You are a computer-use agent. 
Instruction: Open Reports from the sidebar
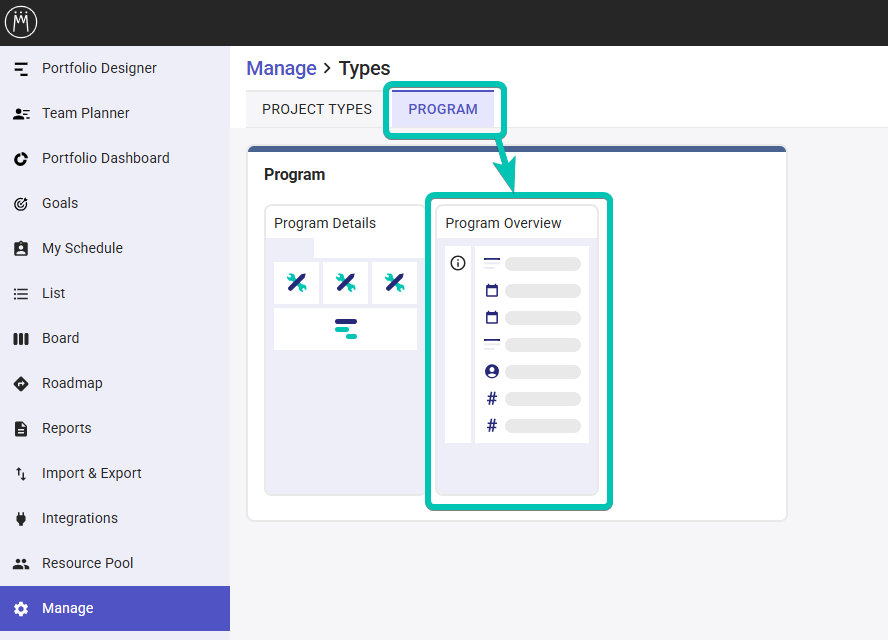pos(66,428)
